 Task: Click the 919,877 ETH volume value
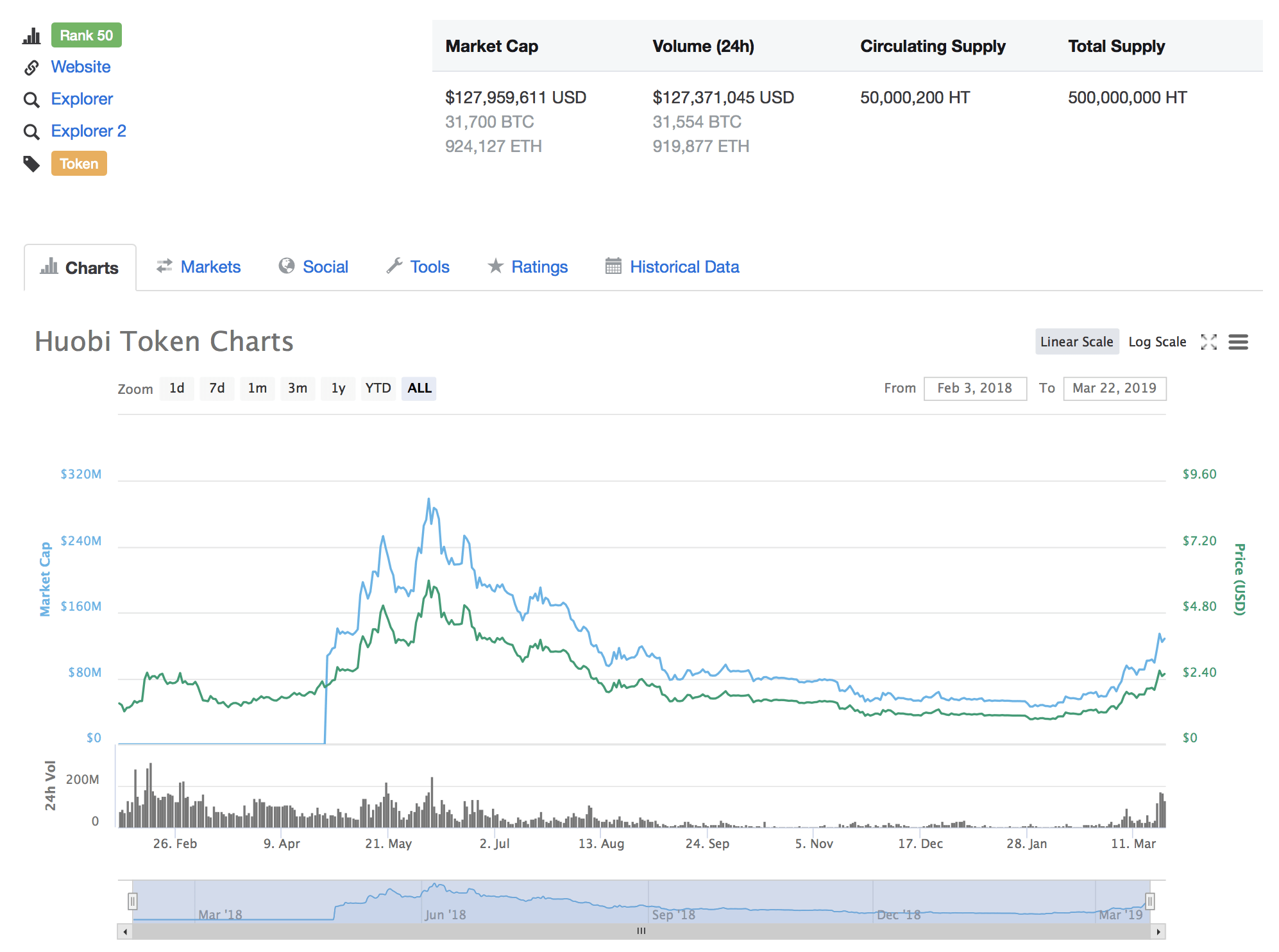[701, 146]
